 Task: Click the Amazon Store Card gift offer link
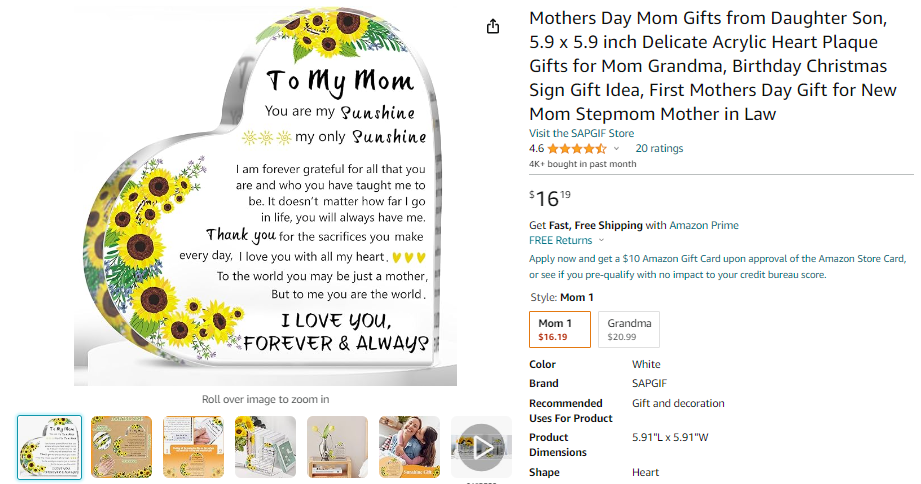[x=717, y=267]
